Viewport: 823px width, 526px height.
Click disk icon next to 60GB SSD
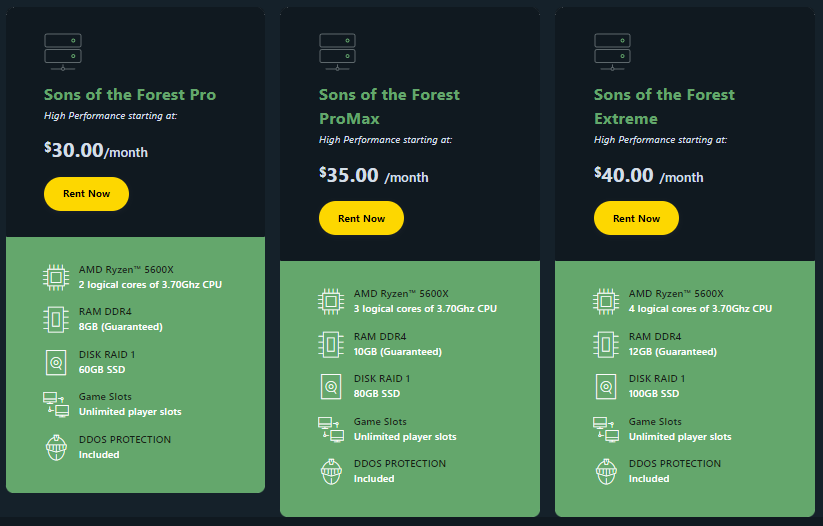click(56, 361)
